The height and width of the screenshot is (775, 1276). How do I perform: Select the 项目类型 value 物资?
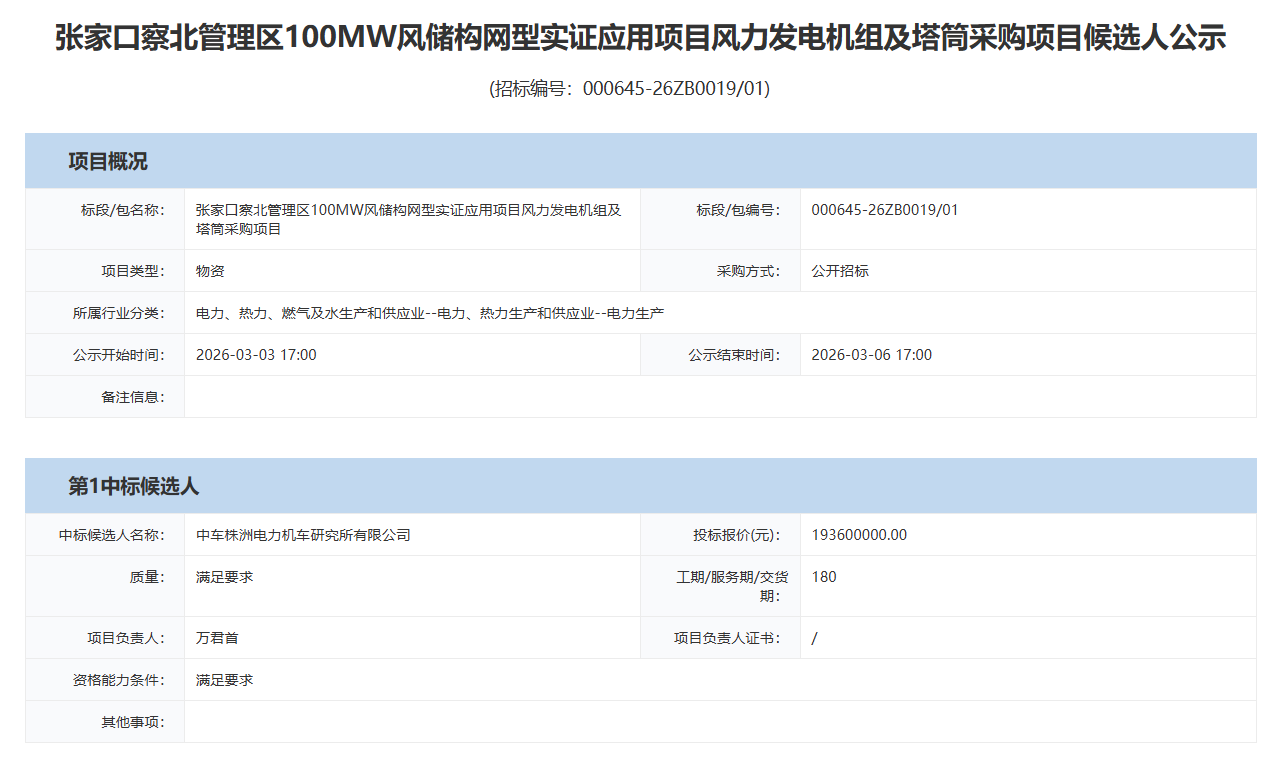tap(210, 271)
